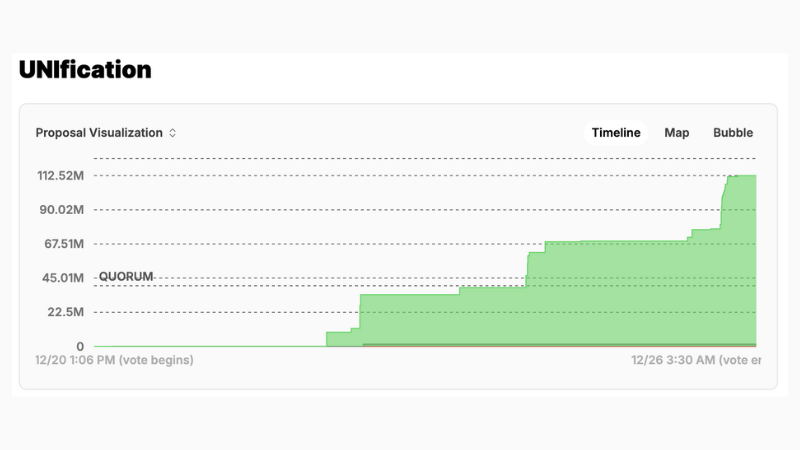Viewport: 800px width, 450px height.
Task: Click the 112.52M y-axis label
Action: pyautogui.click(x=60, y=176)
